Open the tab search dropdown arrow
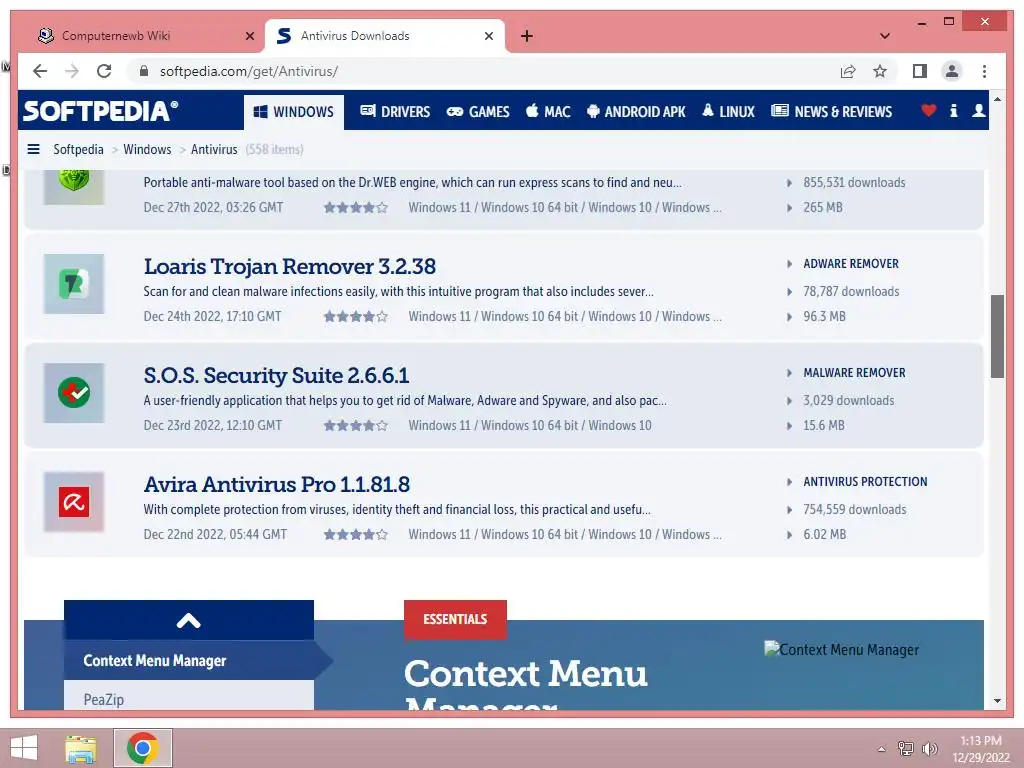 click(x=885, y=36)
